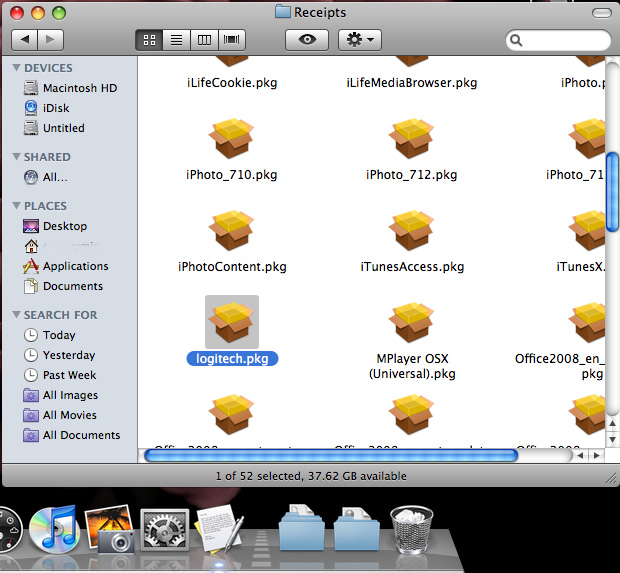Screen dimensions: 620x573
Task: Select the iTunesX package icon
Action: tap(586, 231)
